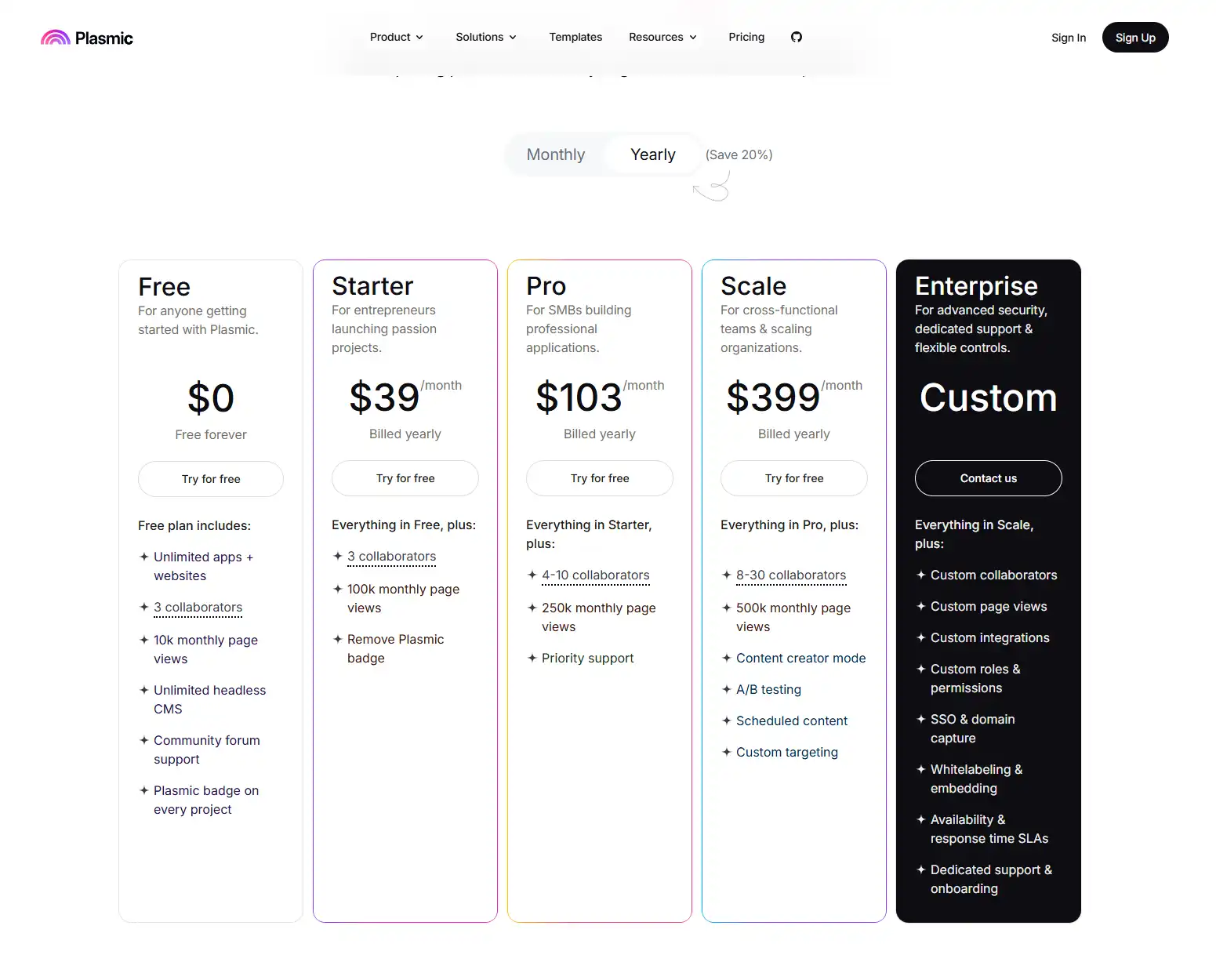Click sparkle icon beside Scheduled content
The image size is (1216, 980).
[x=727, y=720]
